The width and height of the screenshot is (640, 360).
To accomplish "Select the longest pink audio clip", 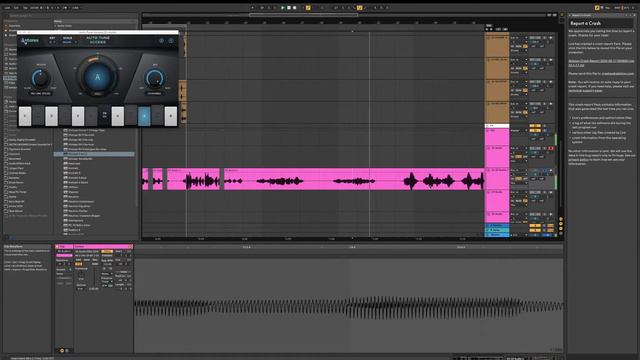I will point(353,179).
